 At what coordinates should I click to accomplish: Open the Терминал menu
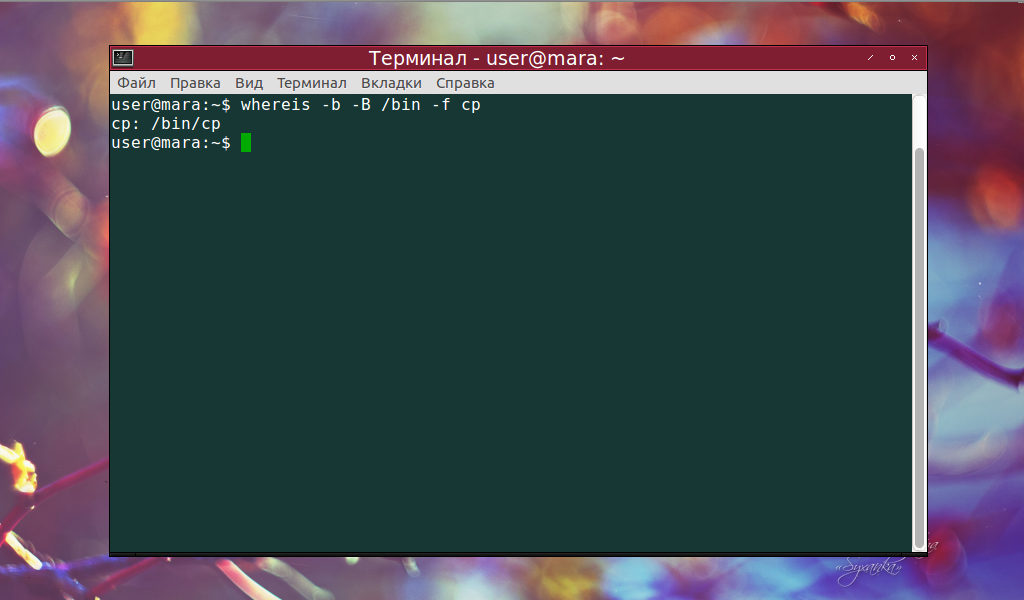coord(313,83)
